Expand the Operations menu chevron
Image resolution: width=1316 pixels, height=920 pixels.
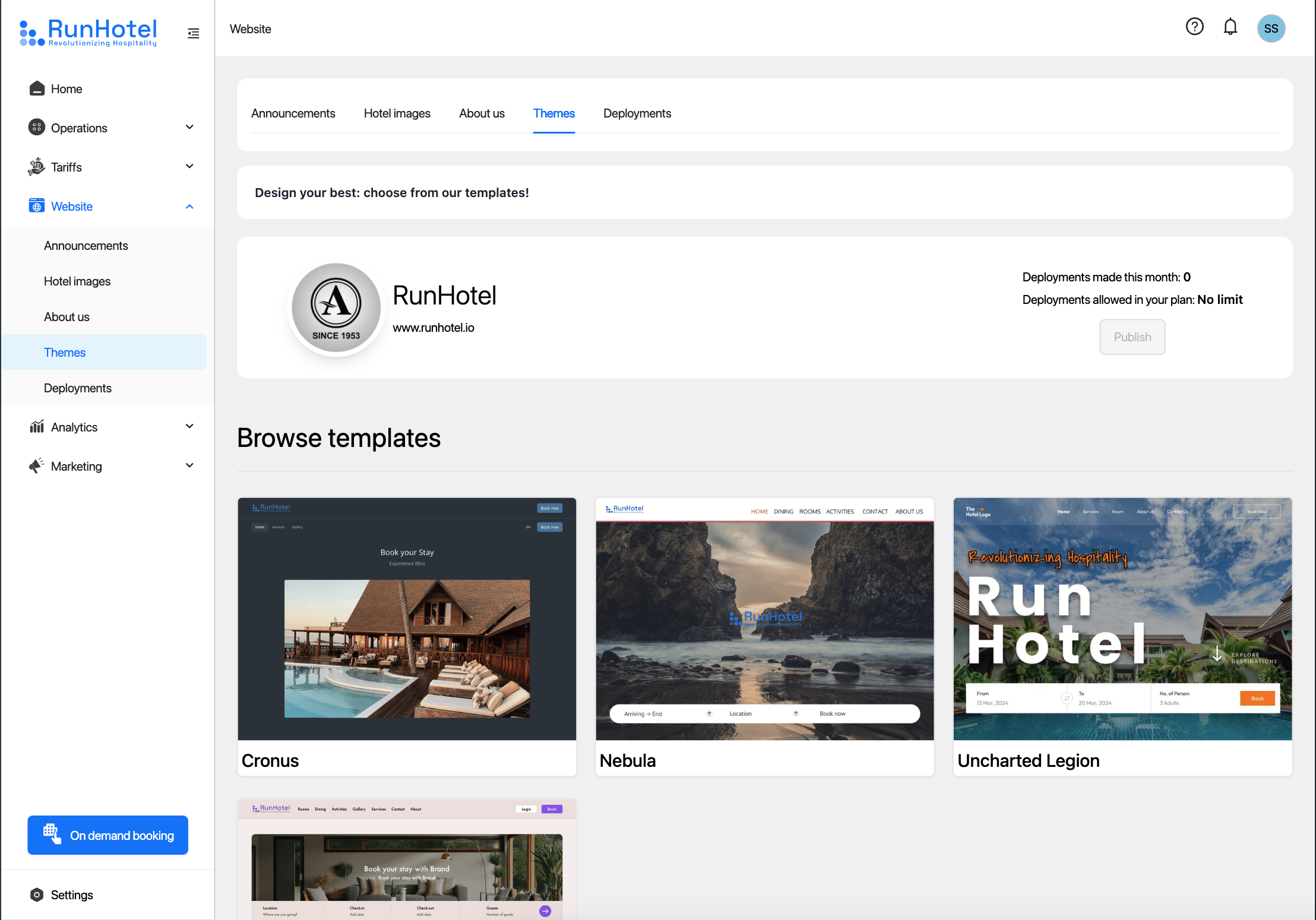pyautogui.click(x=190, y=127)
